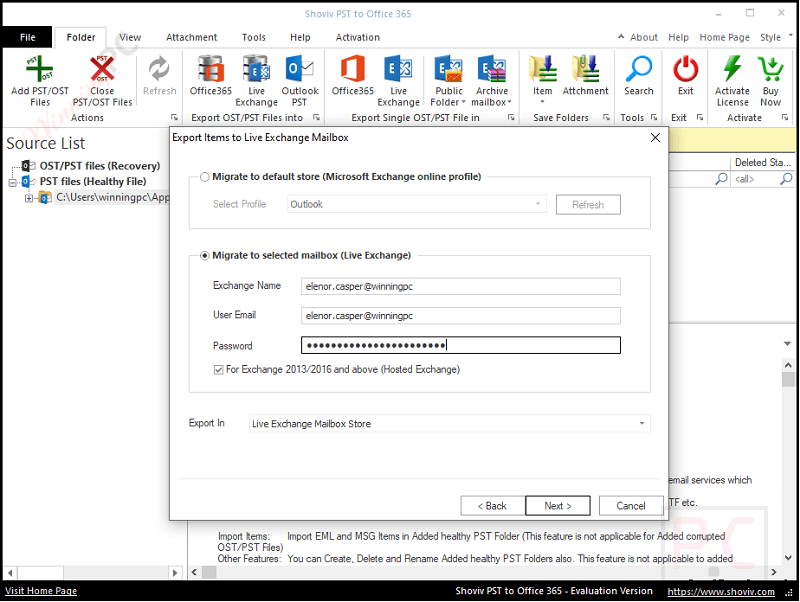Open the File menu

click(28, 37)
